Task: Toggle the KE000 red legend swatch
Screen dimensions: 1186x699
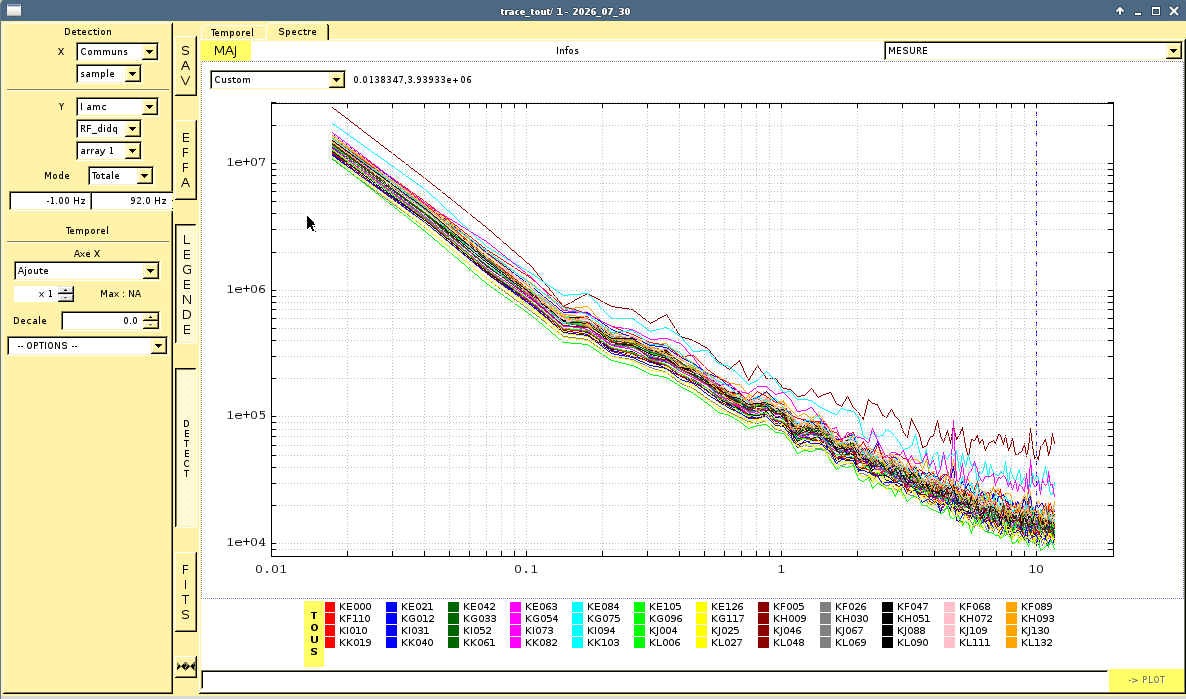Action: 330,607
